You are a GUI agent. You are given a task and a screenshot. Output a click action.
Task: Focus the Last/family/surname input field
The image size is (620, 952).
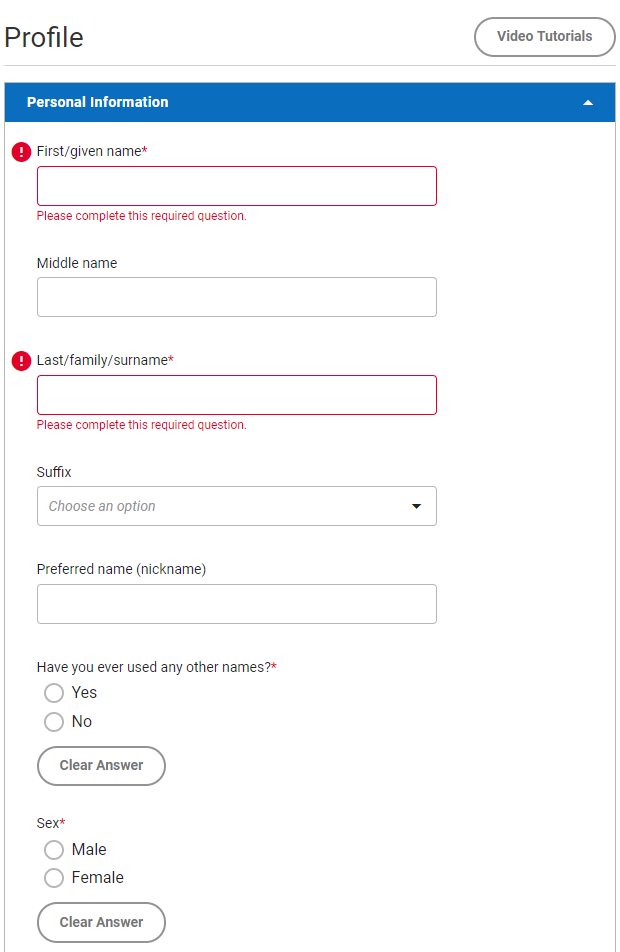pyautogui.click(x=236, y=394)
